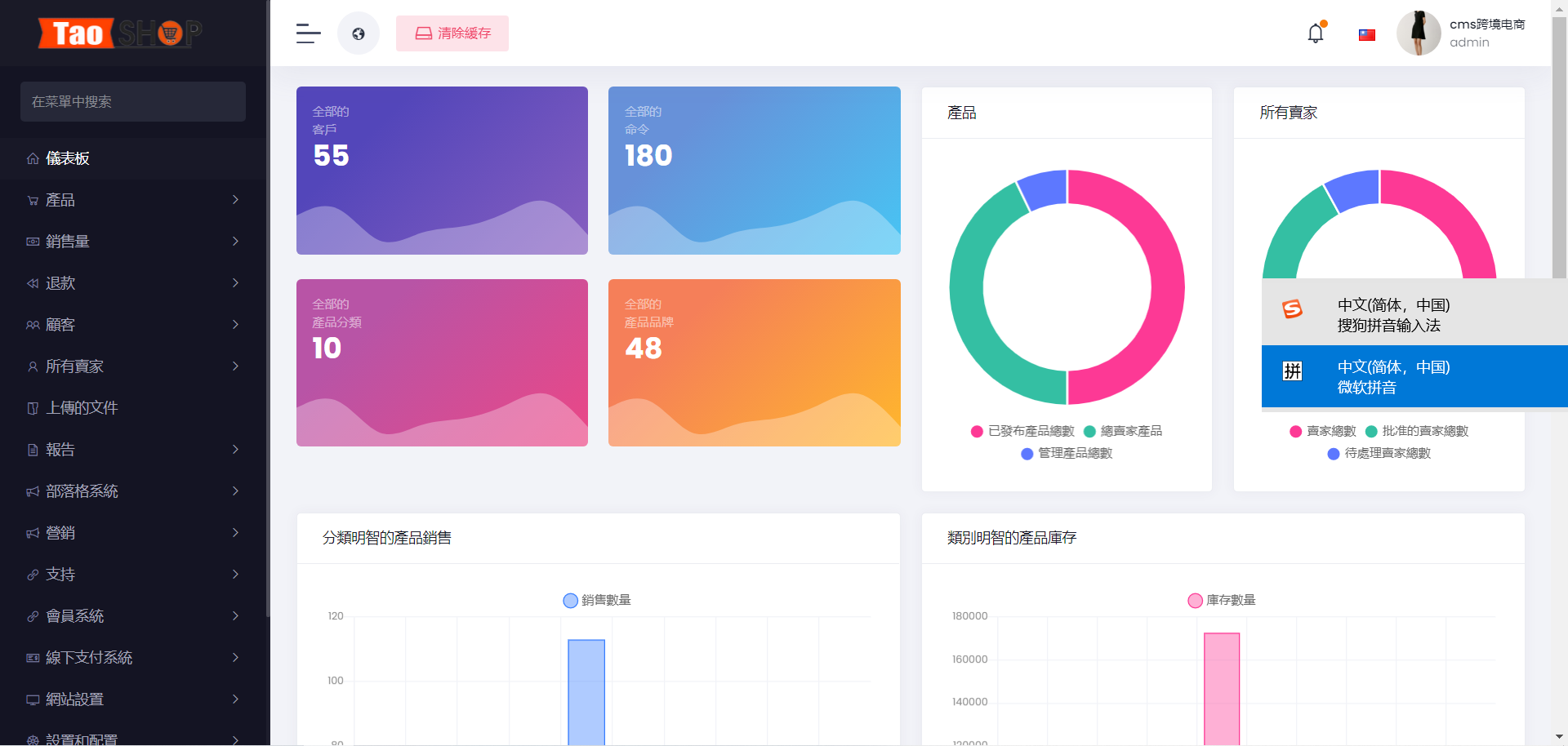Viewport: 1568px width, 746px height.
Task: Click the TaoShop logo
Action: 119,33
